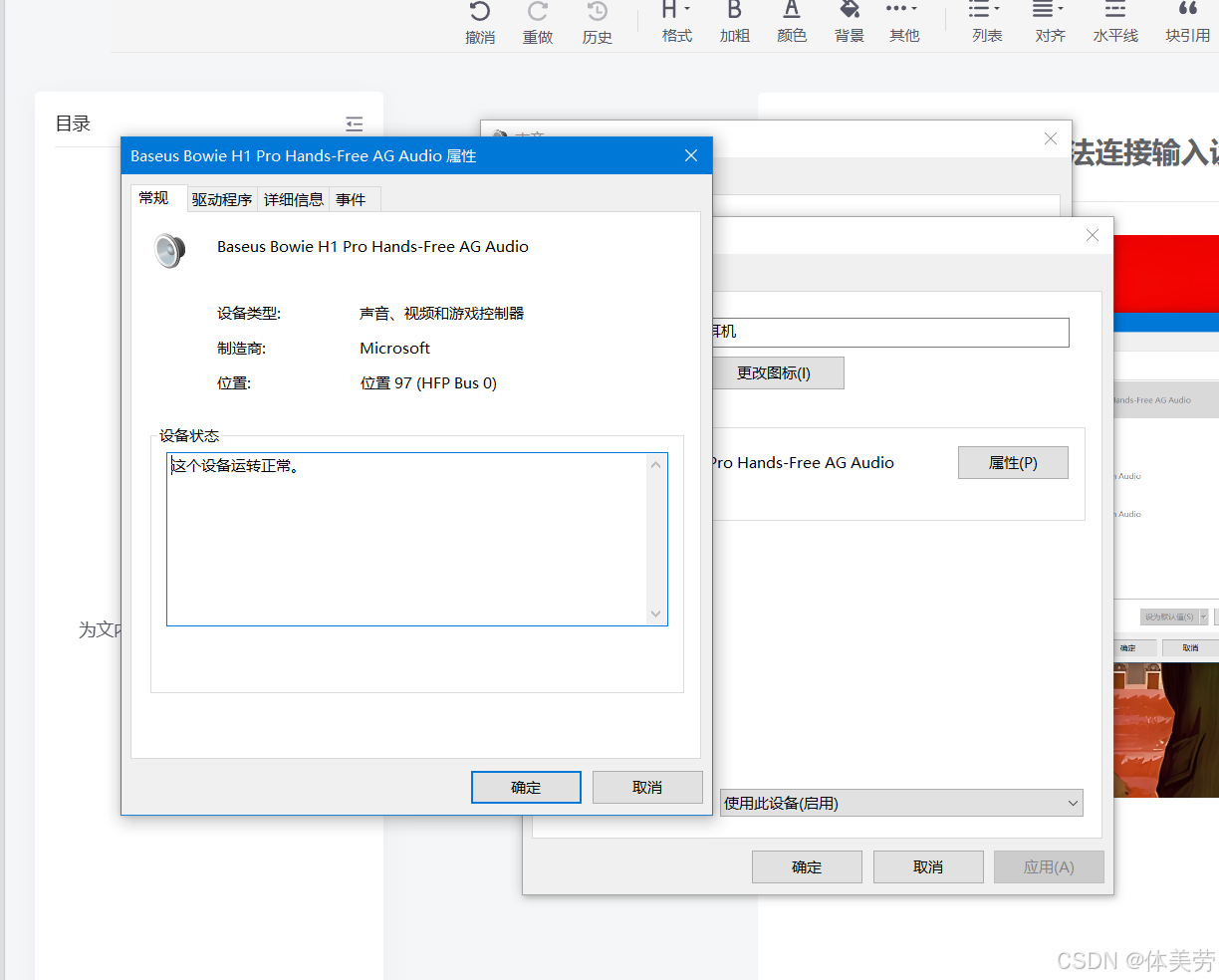Click the 更改图标(I) button
This screenshot has height=980, width=1219.
click(x=778, y=372)
